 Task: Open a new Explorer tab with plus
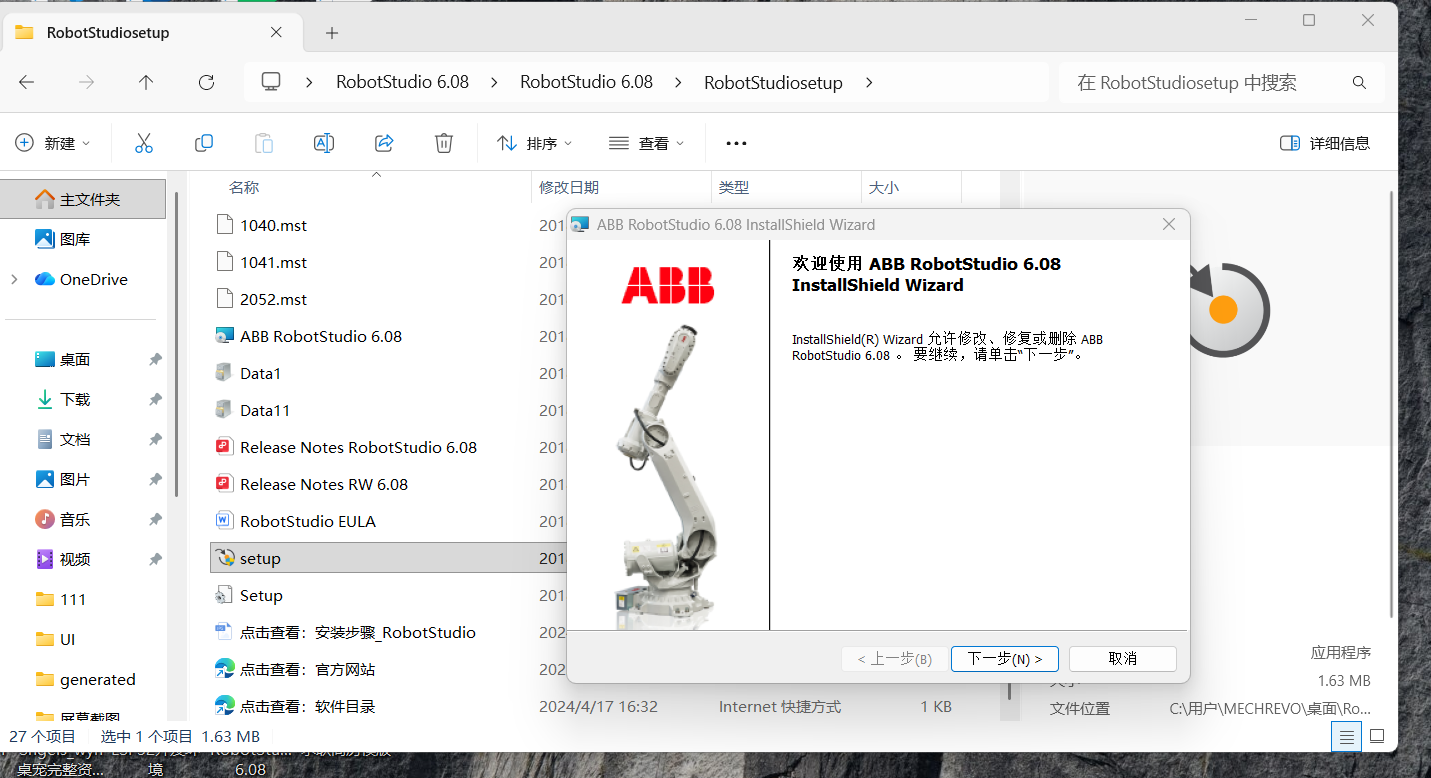[x=332, y=33]
